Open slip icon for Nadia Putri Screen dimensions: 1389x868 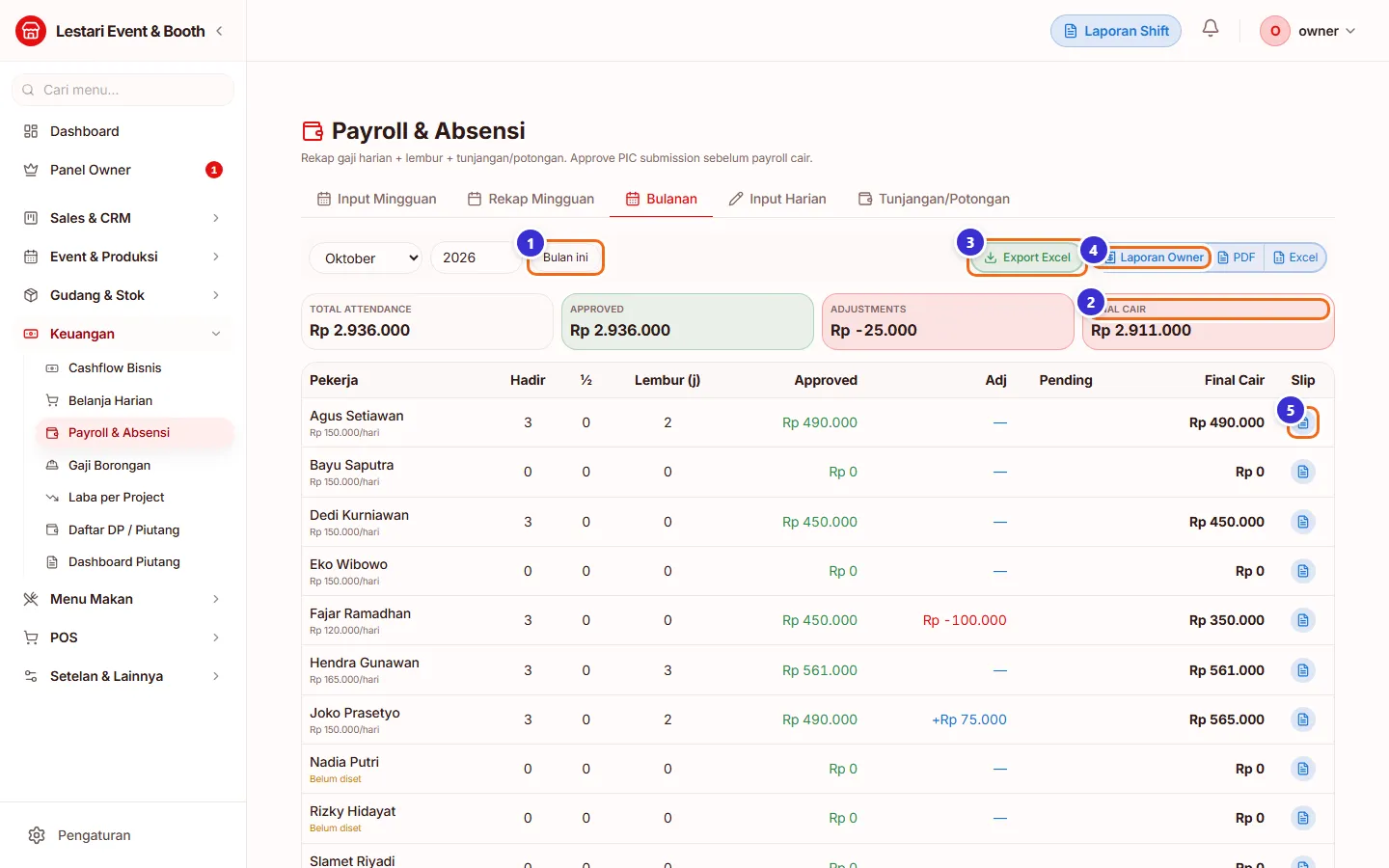pyautogui.click(x=1303, y=769)
